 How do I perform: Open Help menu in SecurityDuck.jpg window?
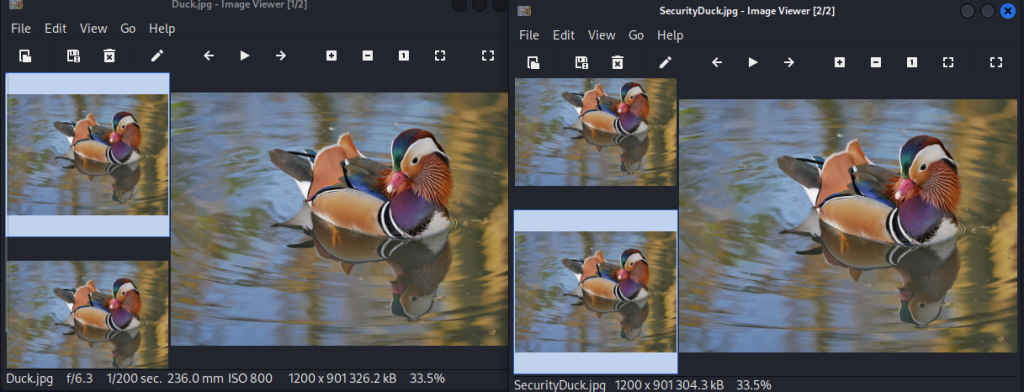(670, 35)
